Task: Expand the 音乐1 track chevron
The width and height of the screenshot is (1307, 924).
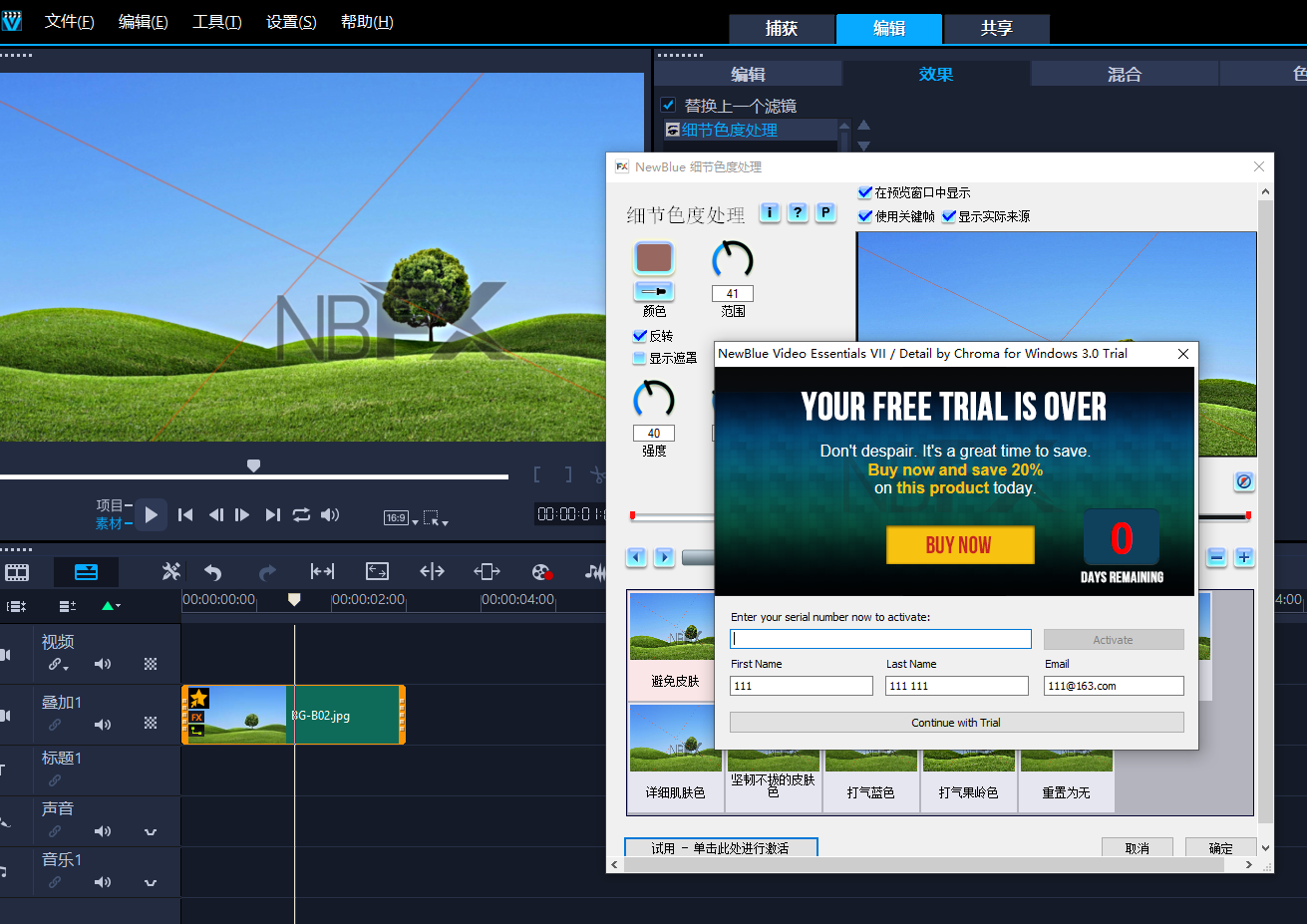Action: pos(151,883)
